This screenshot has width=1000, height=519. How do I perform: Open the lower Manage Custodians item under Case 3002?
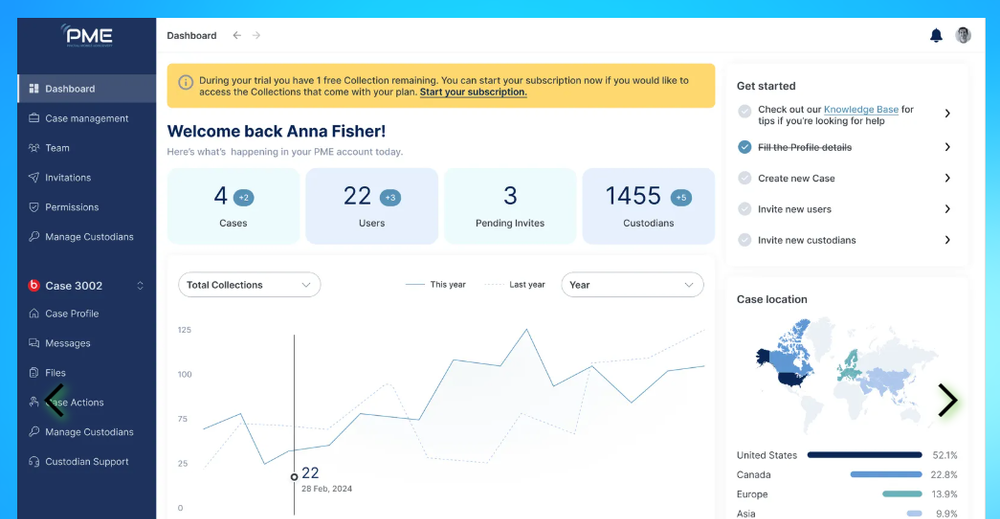[87, 432]
